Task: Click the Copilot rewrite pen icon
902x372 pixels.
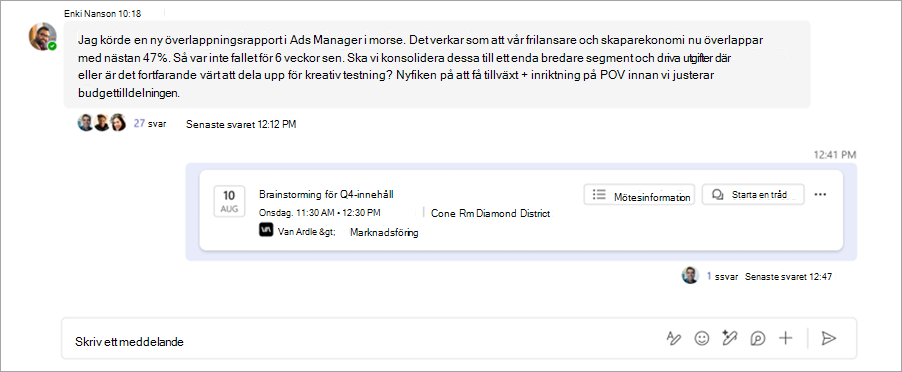Action: [729, 339]
